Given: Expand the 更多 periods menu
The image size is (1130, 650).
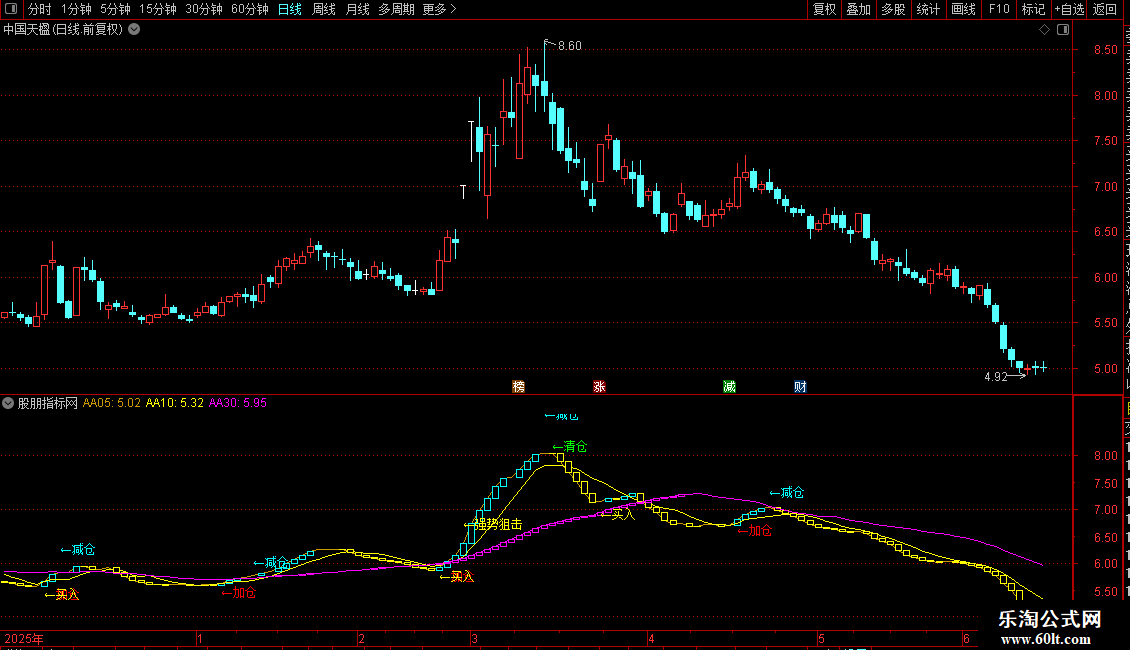Looking at the screenshot, I should tap(439, 9).
